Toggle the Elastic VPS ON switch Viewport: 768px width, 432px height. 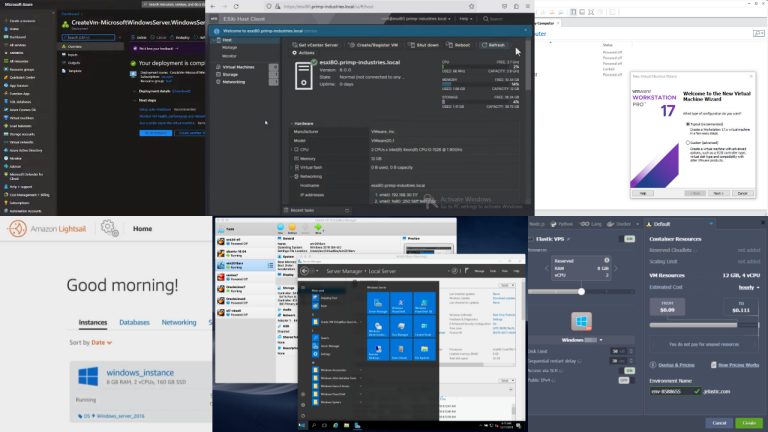tap(629, 239)
